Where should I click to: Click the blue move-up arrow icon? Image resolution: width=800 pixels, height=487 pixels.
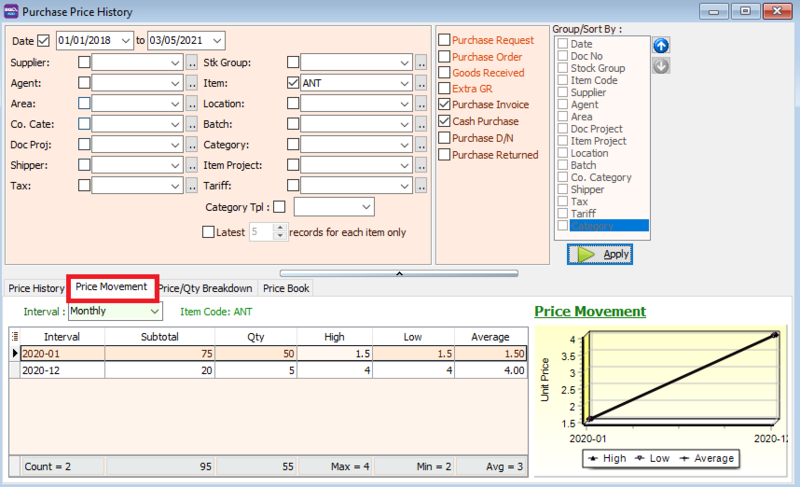tap(660, 46)
